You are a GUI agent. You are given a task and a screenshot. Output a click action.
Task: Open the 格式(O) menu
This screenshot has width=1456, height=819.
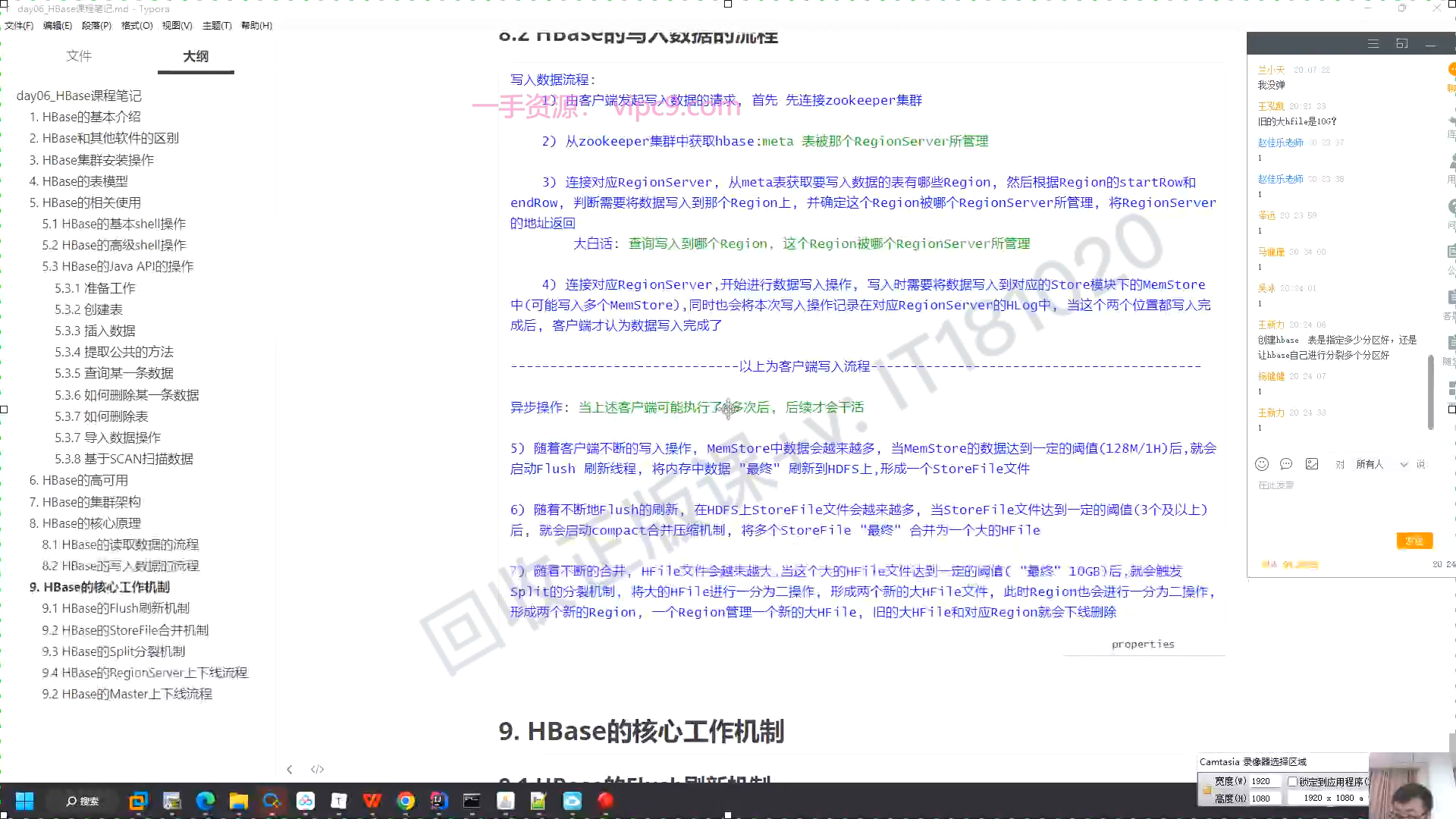136,25
